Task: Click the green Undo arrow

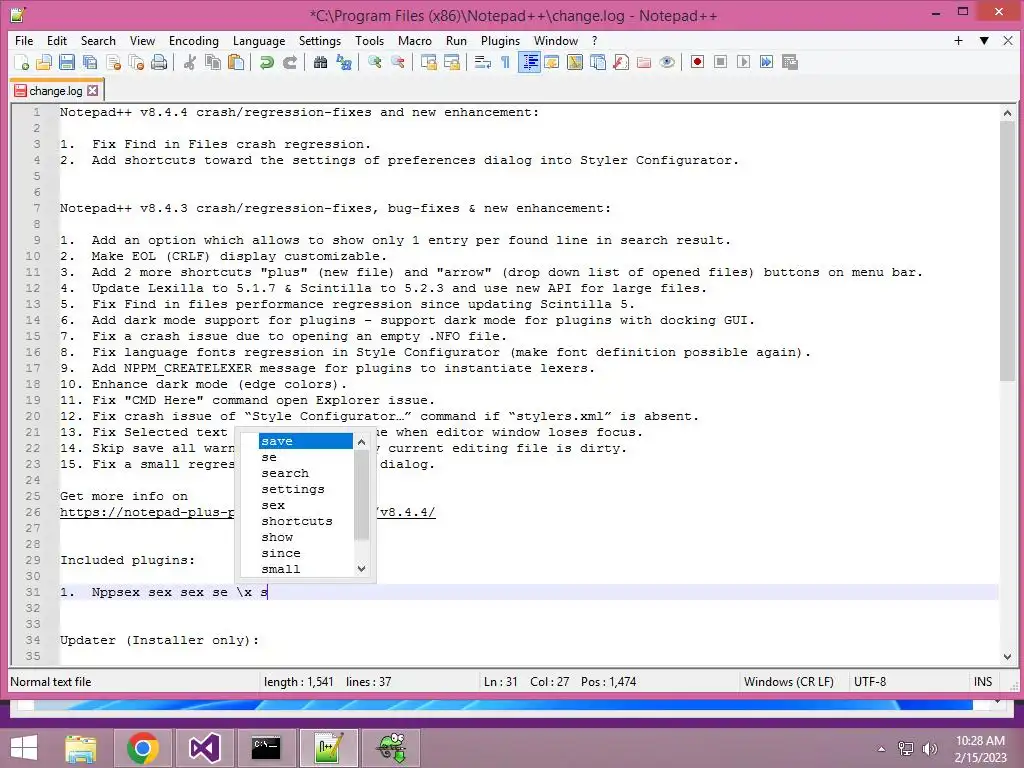Action: click(x=266, y=62)
